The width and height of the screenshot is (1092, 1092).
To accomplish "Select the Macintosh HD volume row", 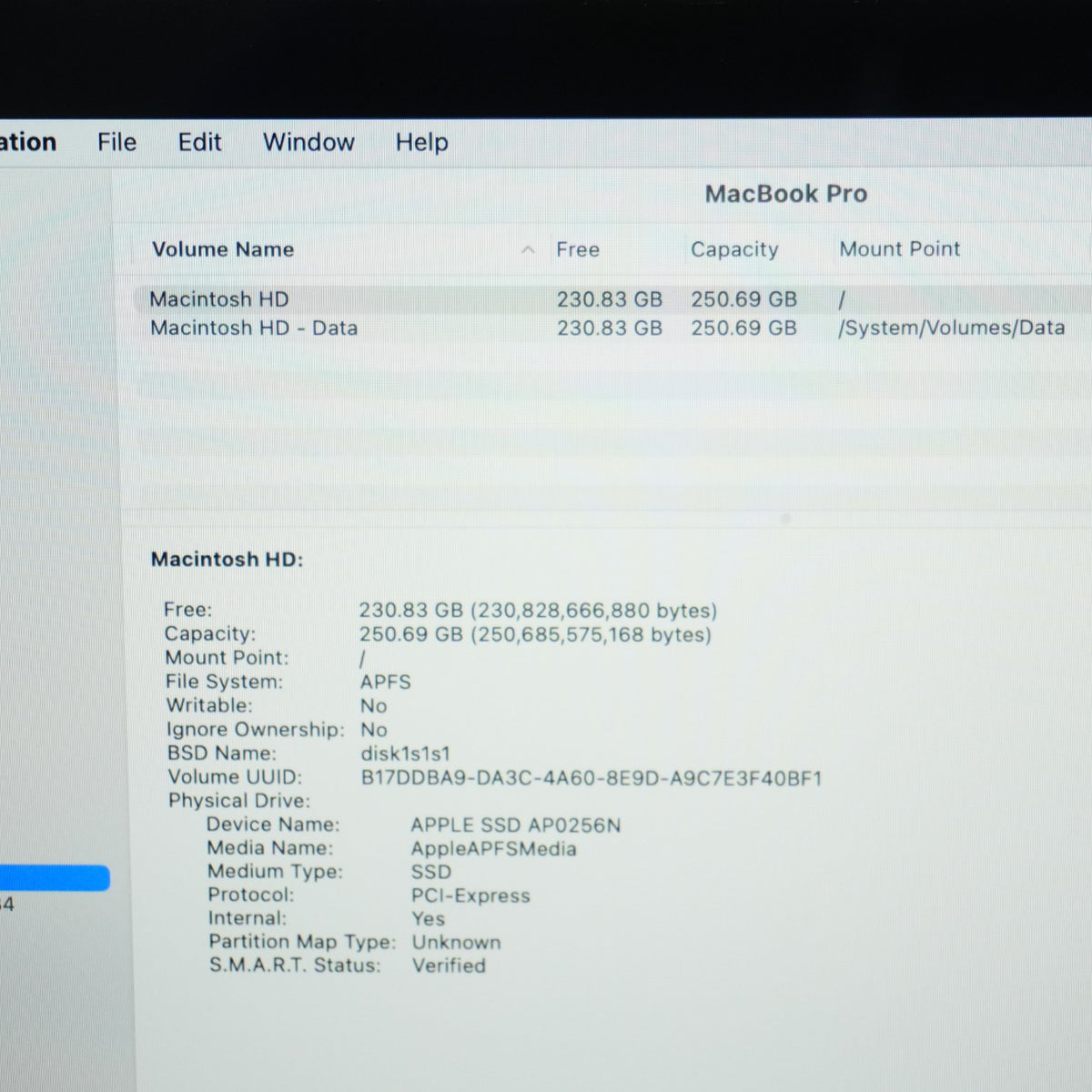I will click(x=612, y=299).
